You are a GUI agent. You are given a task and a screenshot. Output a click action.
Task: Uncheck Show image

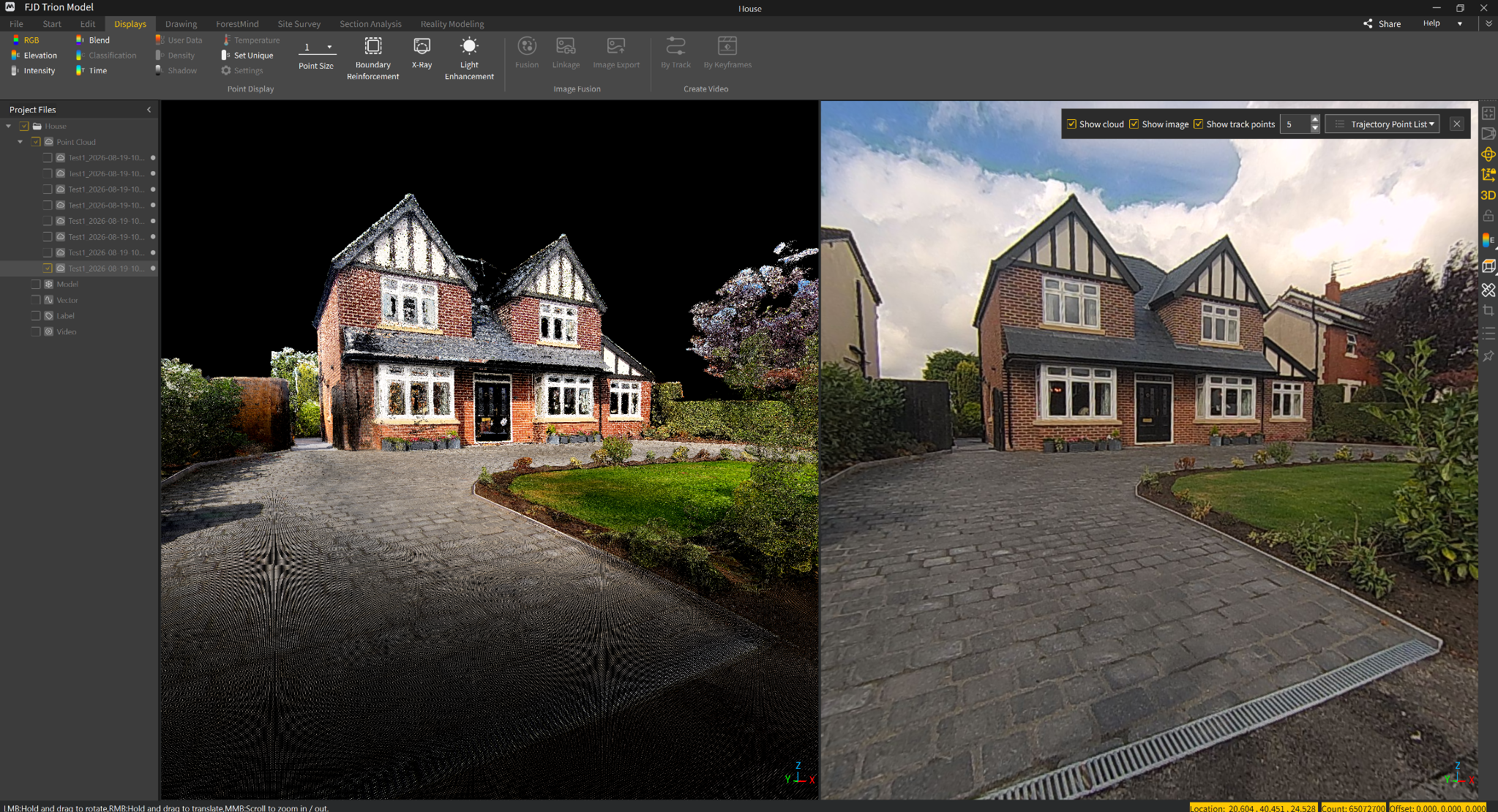1134,124
